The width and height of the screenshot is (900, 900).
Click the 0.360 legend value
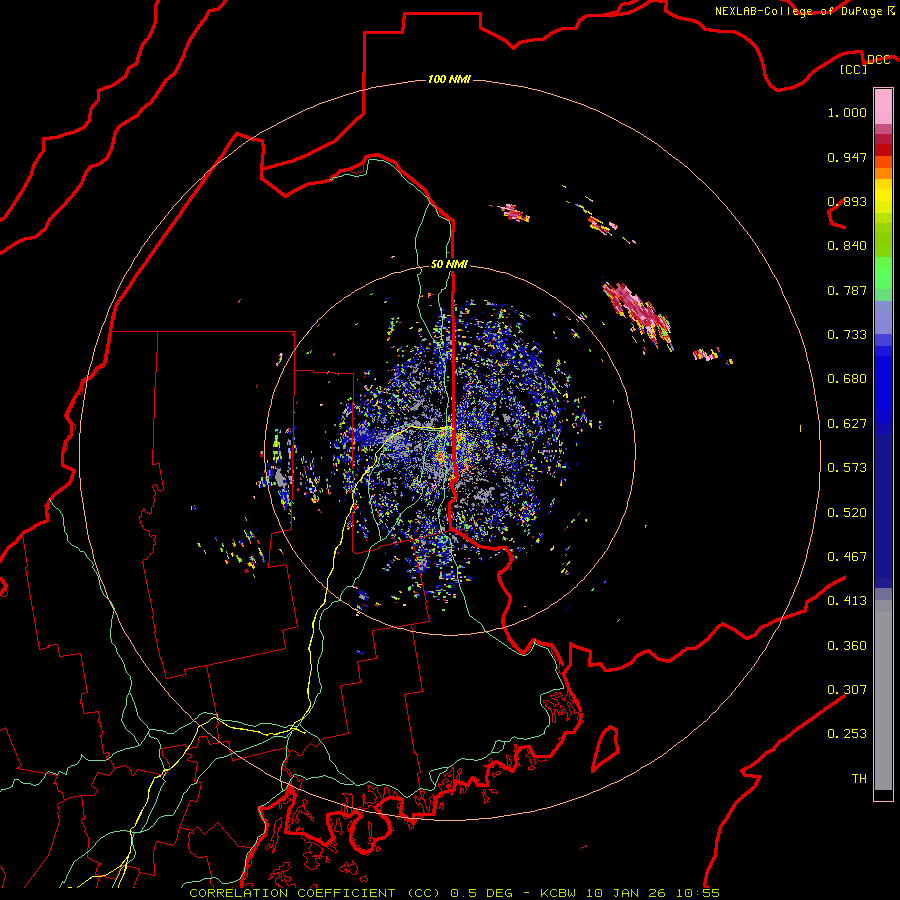coord(847,646)
